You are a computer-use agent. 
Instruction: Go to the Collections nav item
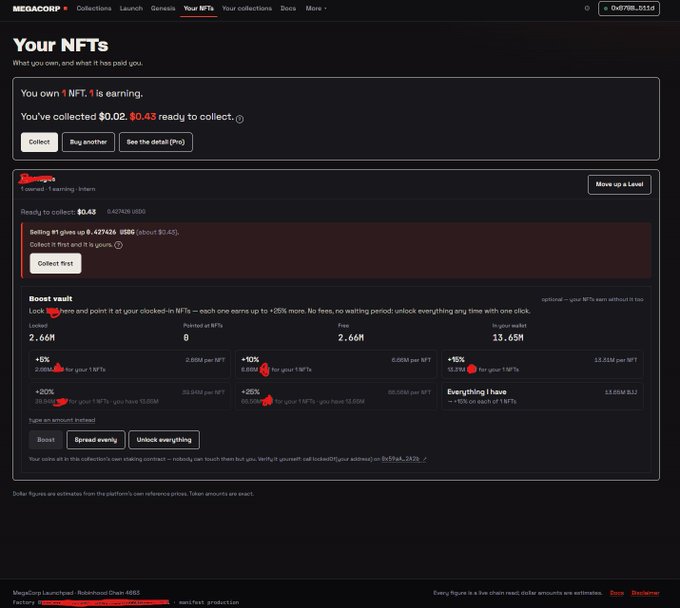tap(94, 8)
